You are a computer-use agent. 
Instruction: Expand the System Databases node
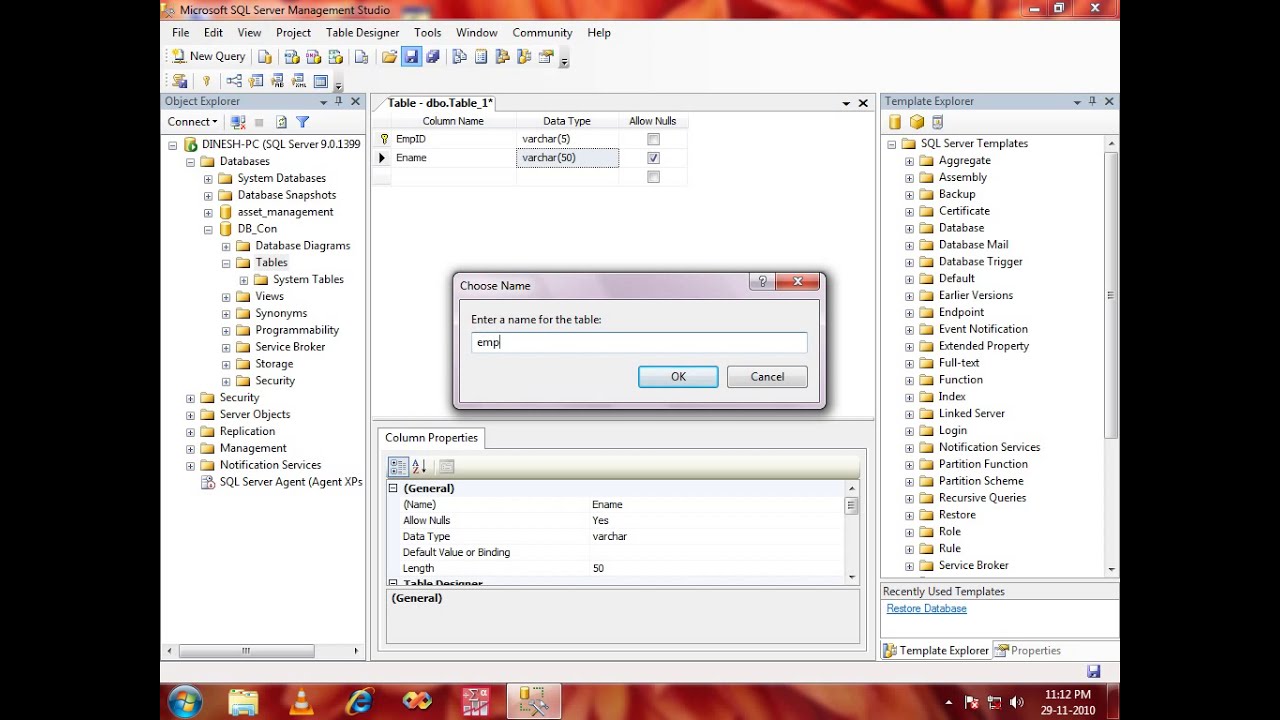[208, 179]
